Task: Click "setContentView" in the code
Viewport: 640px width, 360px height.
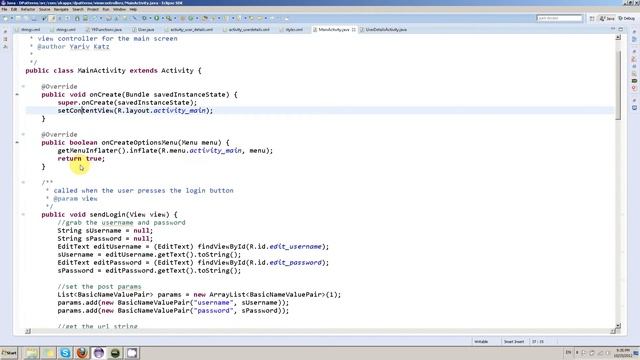Action: pyautogui.click(x=85, y=111)
